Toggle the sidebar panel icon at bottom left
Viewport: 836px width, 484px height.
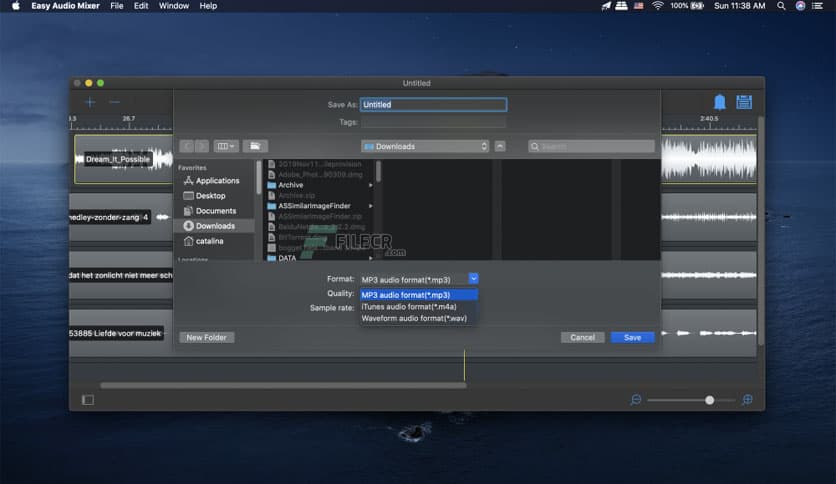click(88, 400)
